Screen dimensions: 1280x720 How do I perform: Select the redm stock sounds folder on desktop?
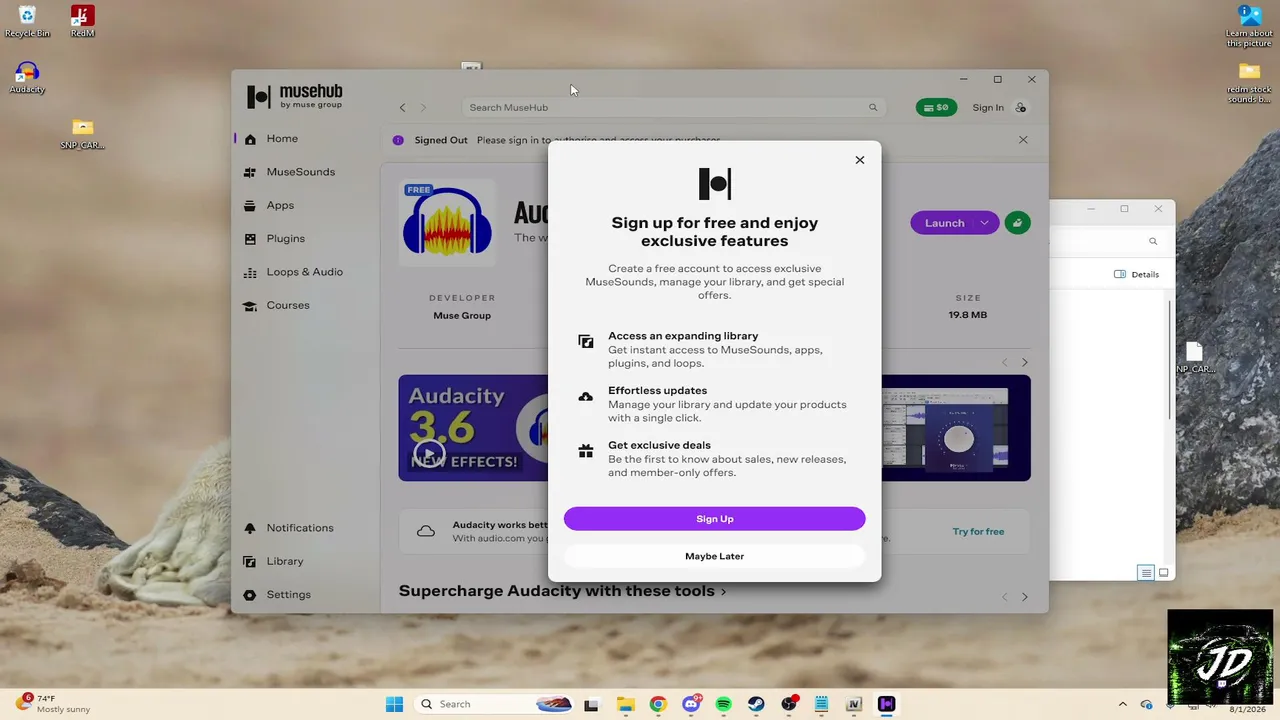point(1249,83)
